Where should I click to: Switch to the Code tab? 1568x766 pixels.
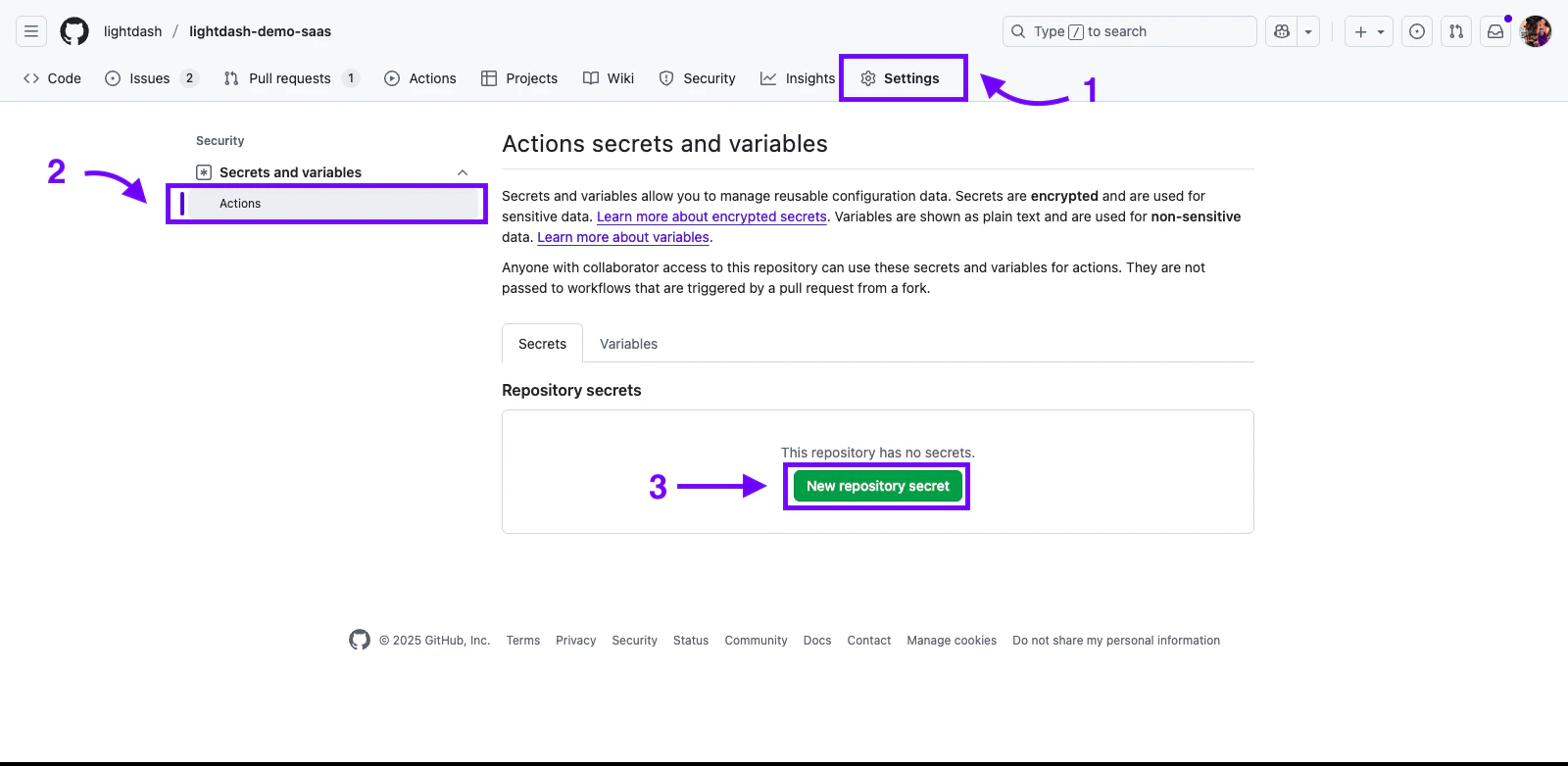(52, 78)
